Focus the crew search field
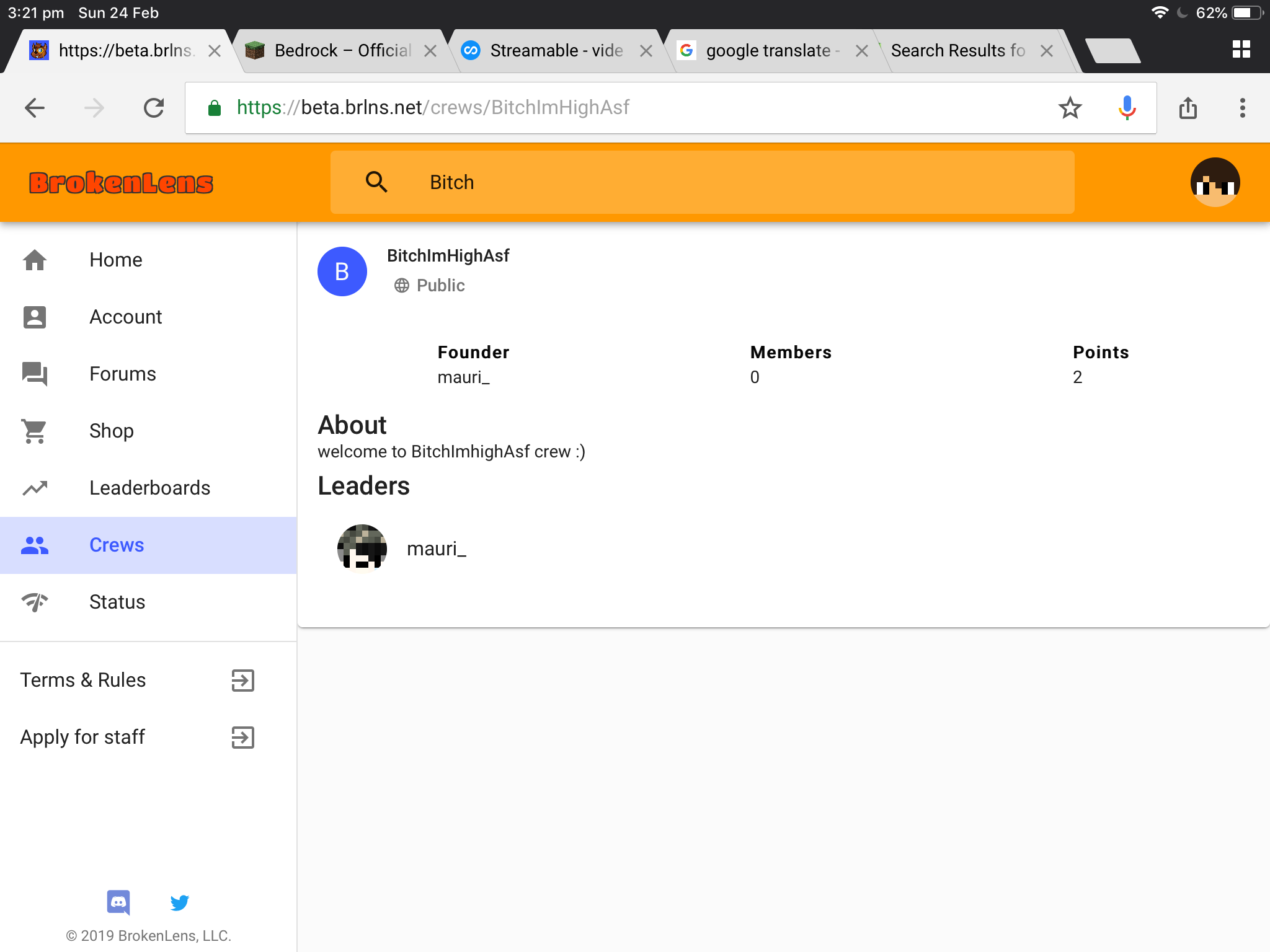 pyautogui.click(x=702, y=182)
